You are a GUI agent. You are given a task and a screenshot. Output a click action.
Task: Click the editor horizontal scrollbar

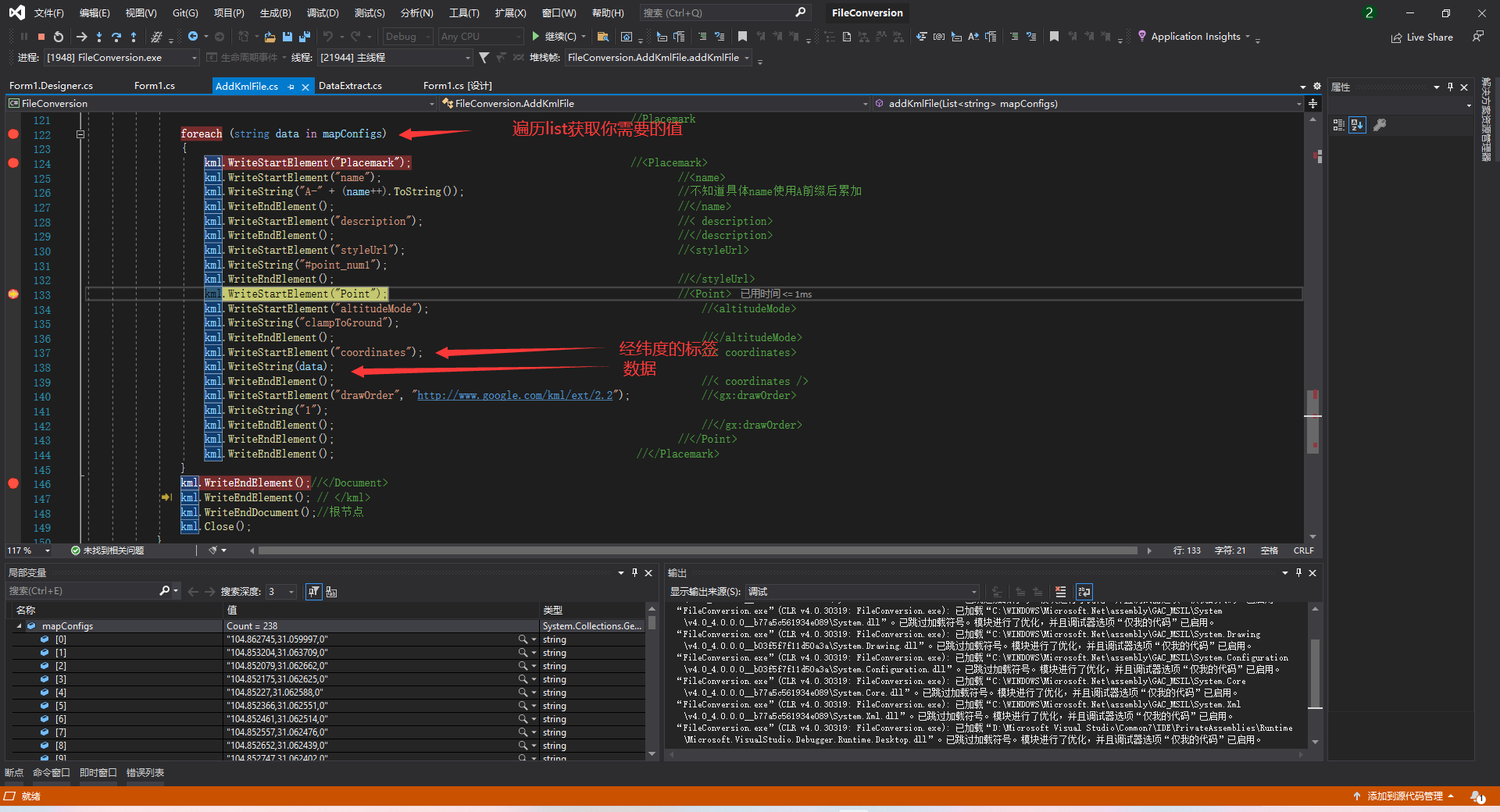pos(698,550)
